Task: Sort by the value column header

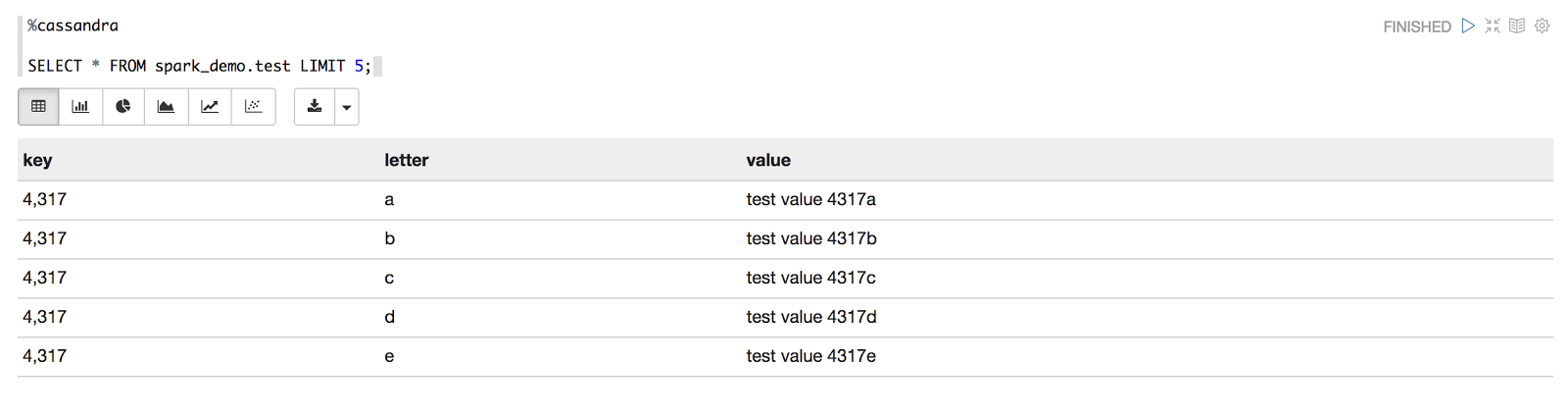Action: pos(768,160)
